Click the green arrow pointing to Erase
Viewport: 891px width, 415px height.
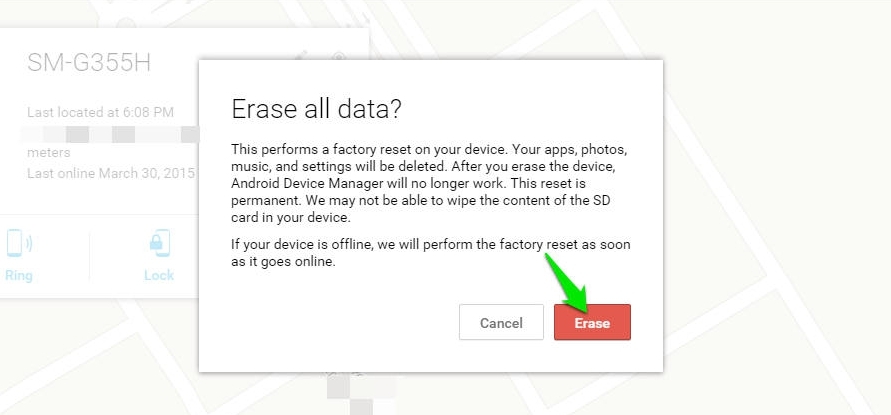click(568, 283)
